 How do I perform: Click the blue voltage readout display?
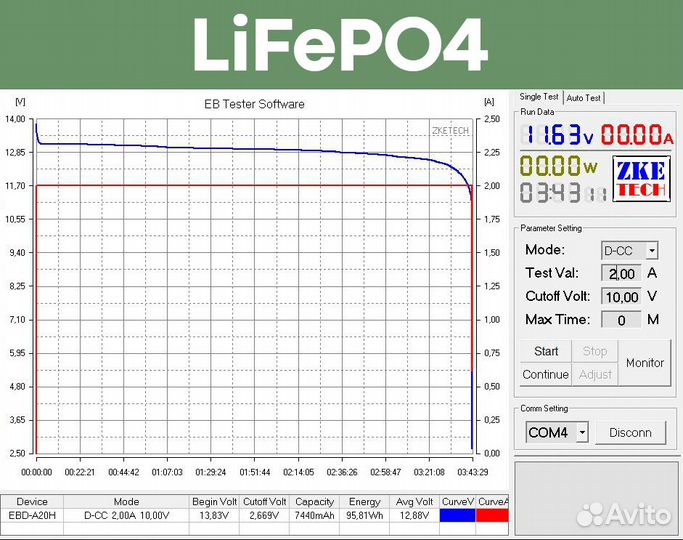click(560, 135)
